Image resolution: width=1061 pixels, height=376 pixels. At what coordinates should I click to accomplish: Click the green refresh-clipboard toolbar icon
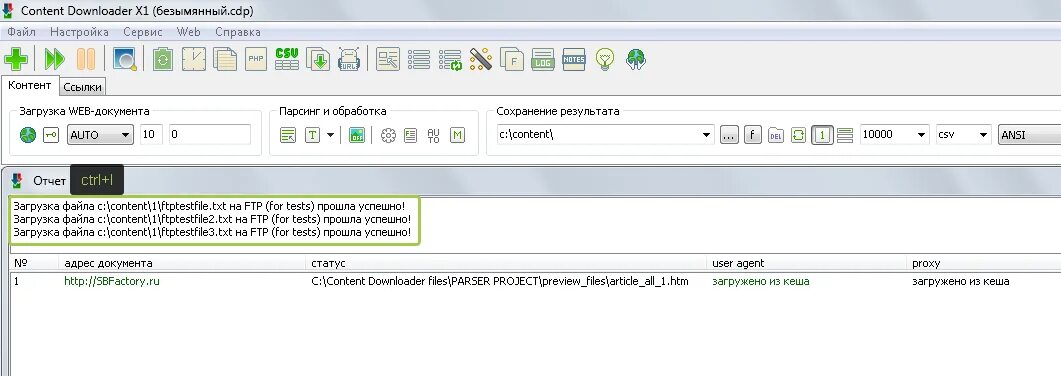[162, 59]
